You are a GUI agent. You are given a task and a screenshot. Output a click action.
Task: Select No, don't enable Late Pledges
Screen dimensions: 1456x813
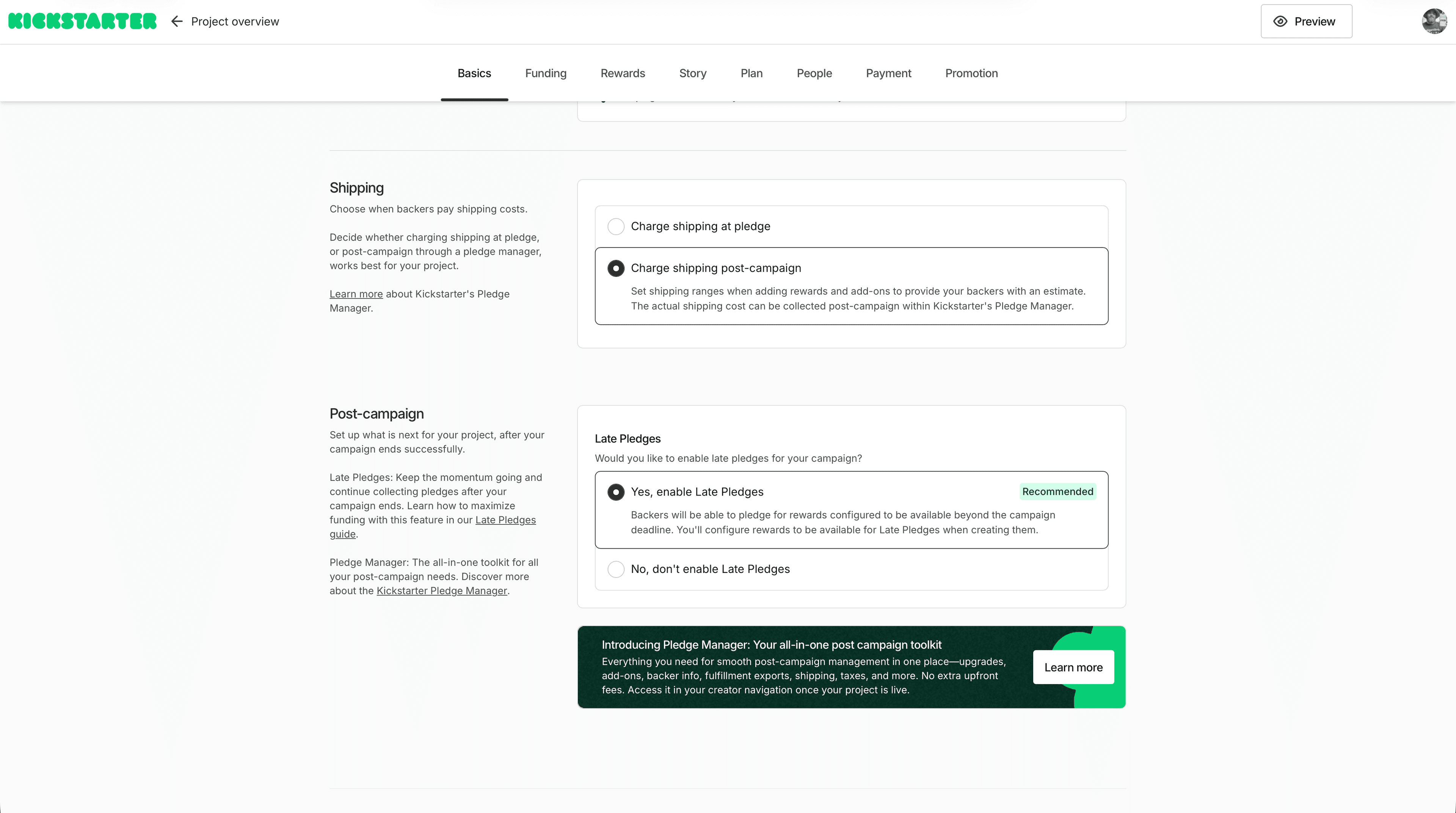click(616, 569)
